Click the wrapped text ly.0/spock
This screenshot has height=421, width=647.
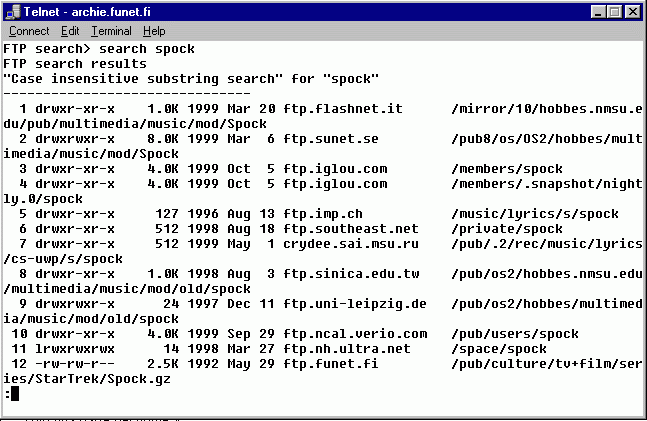43,199
